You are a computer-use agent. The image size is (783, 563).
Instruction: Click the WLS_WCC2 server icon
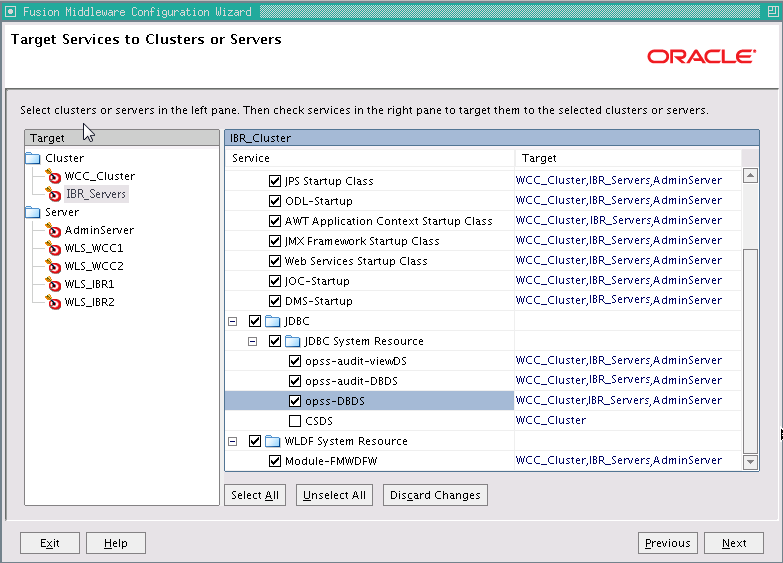coord(53,266)
